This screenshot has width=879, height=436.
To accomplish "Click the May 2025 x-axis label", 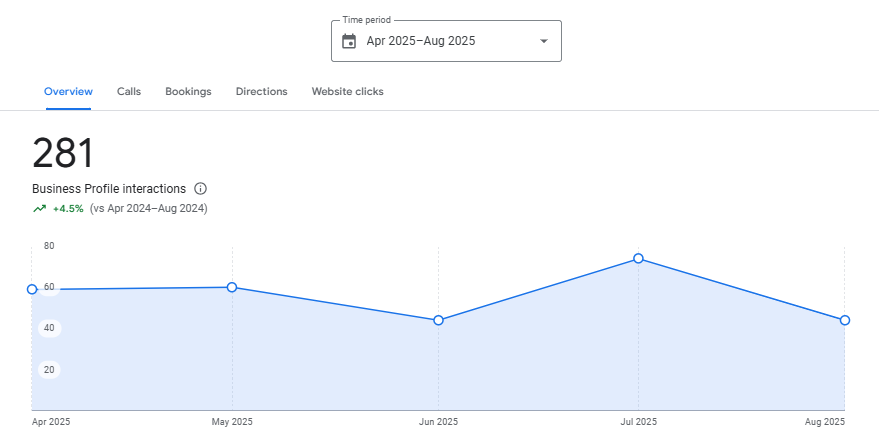I will (232, 422).
